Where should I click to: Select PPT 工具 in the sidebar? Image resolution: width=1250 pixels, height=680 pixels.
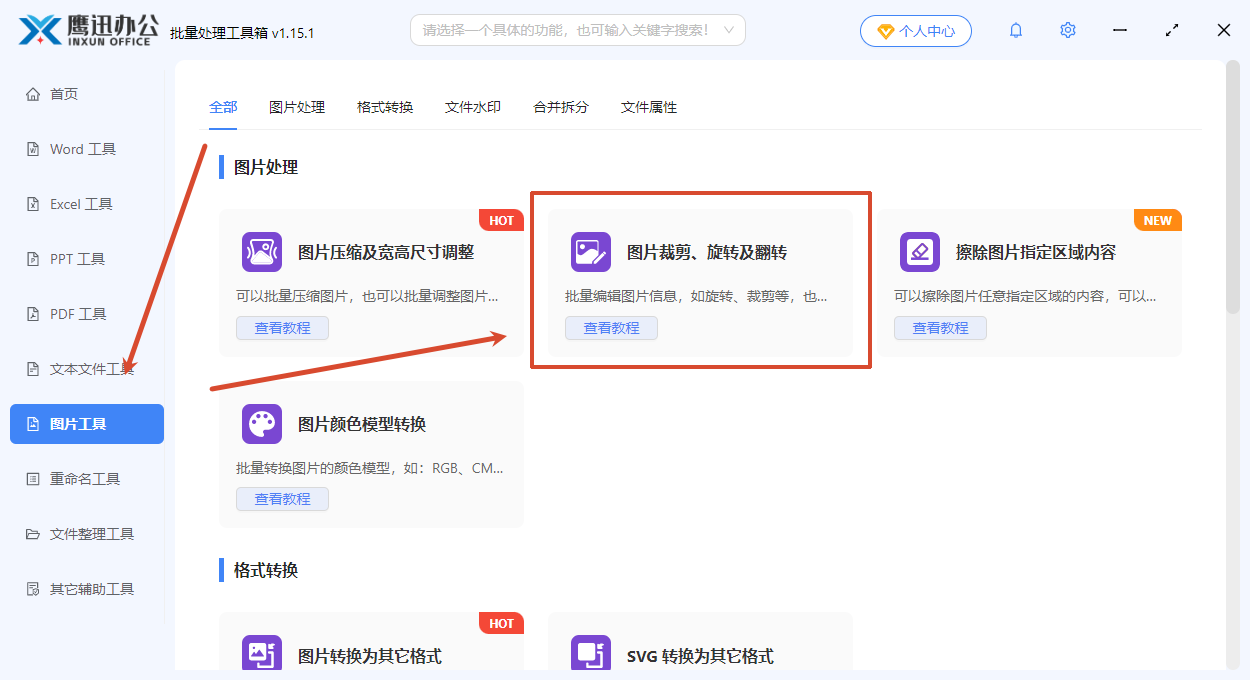point(87,259)
